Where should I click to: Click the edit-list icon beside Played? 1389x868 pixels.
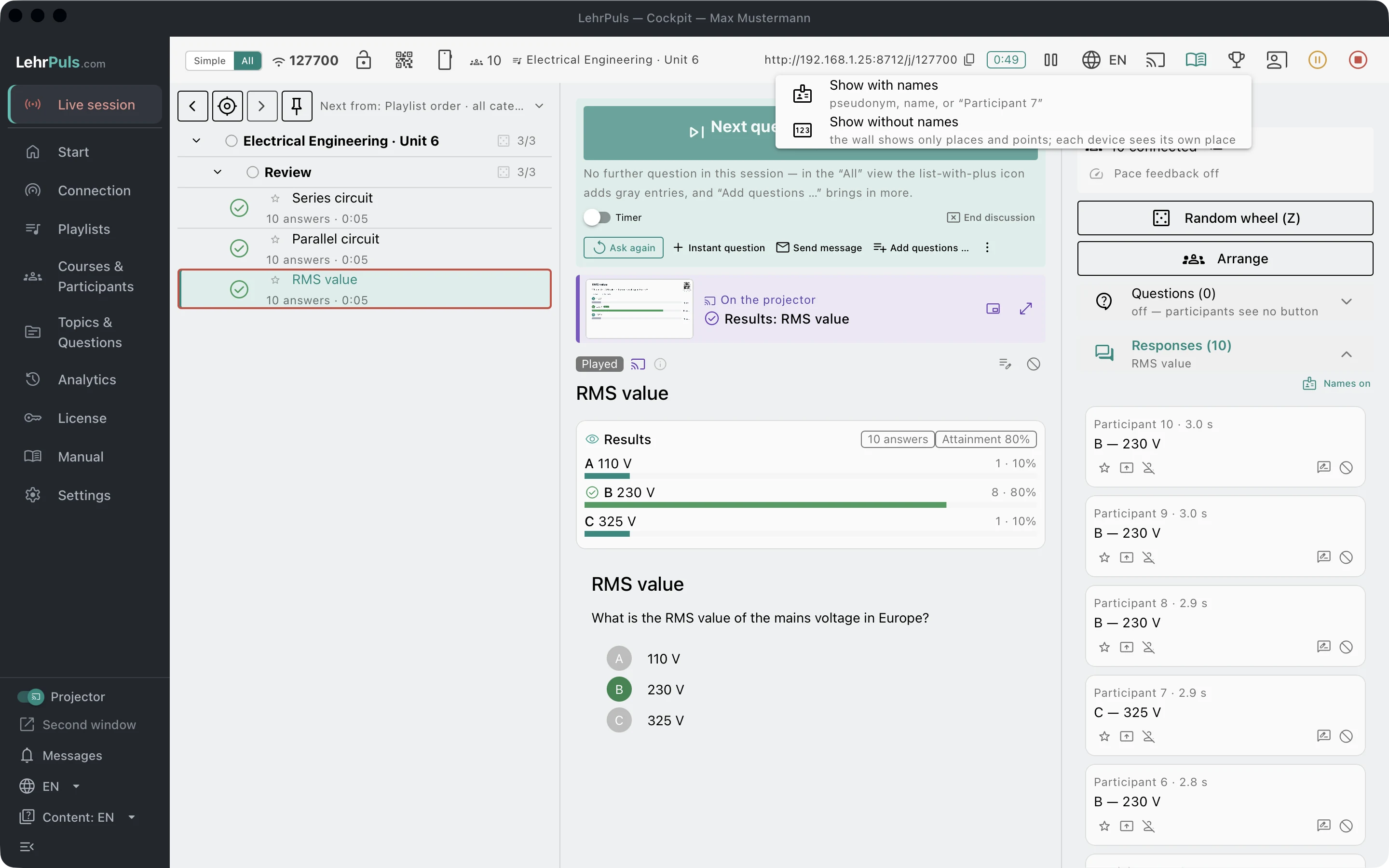coord(1005,364)
